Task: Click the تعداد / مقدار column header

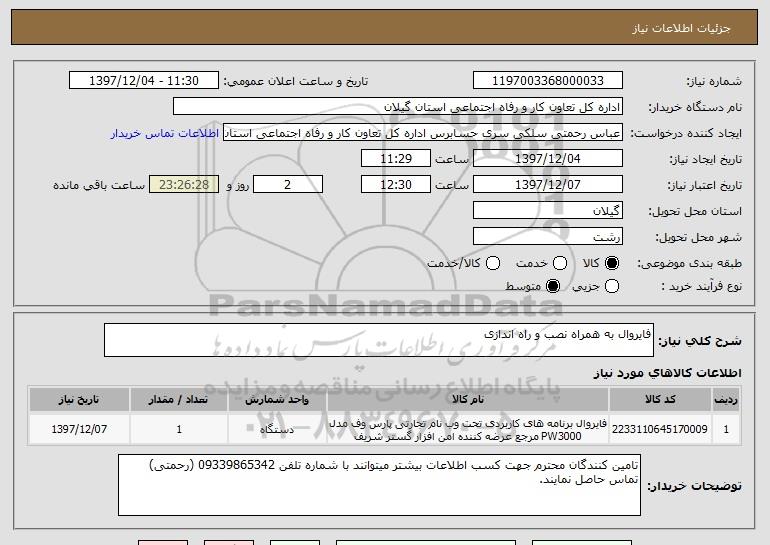Action: coord(179,400)
